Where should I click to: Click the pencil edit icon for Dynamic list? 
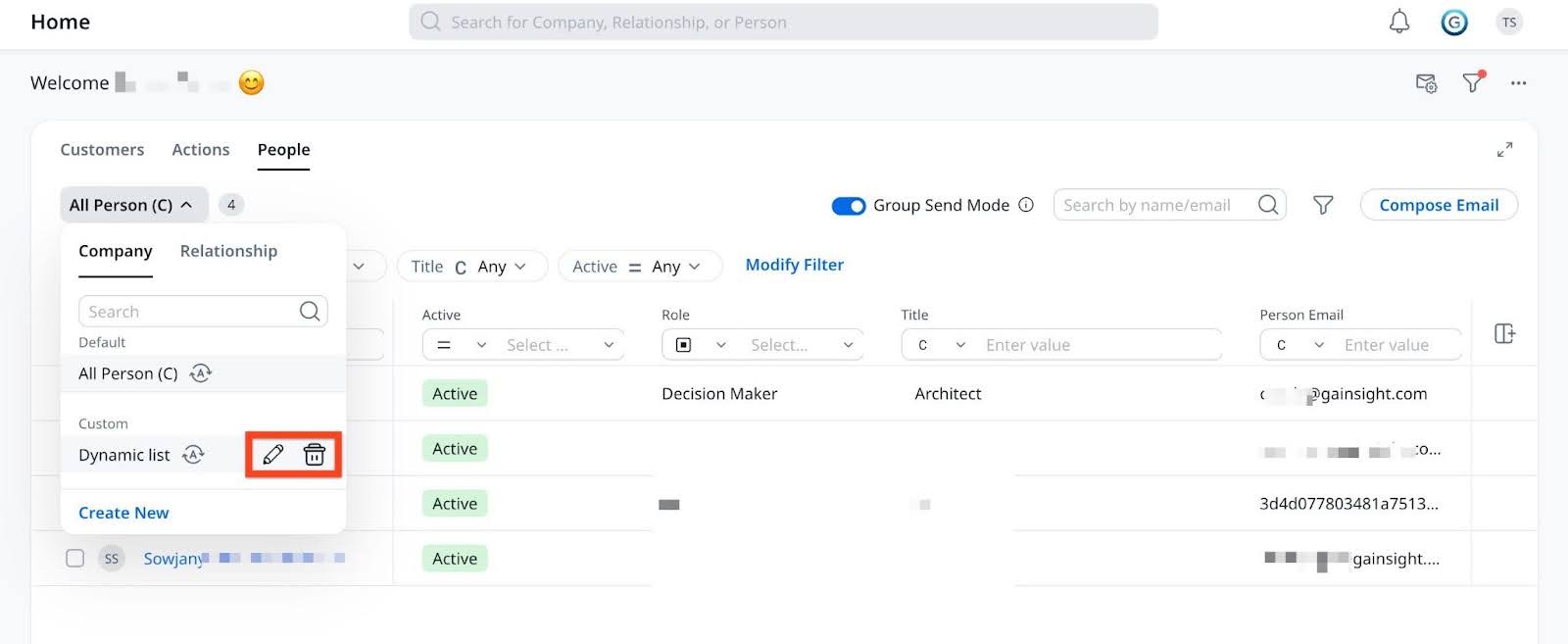coord(273,454)
